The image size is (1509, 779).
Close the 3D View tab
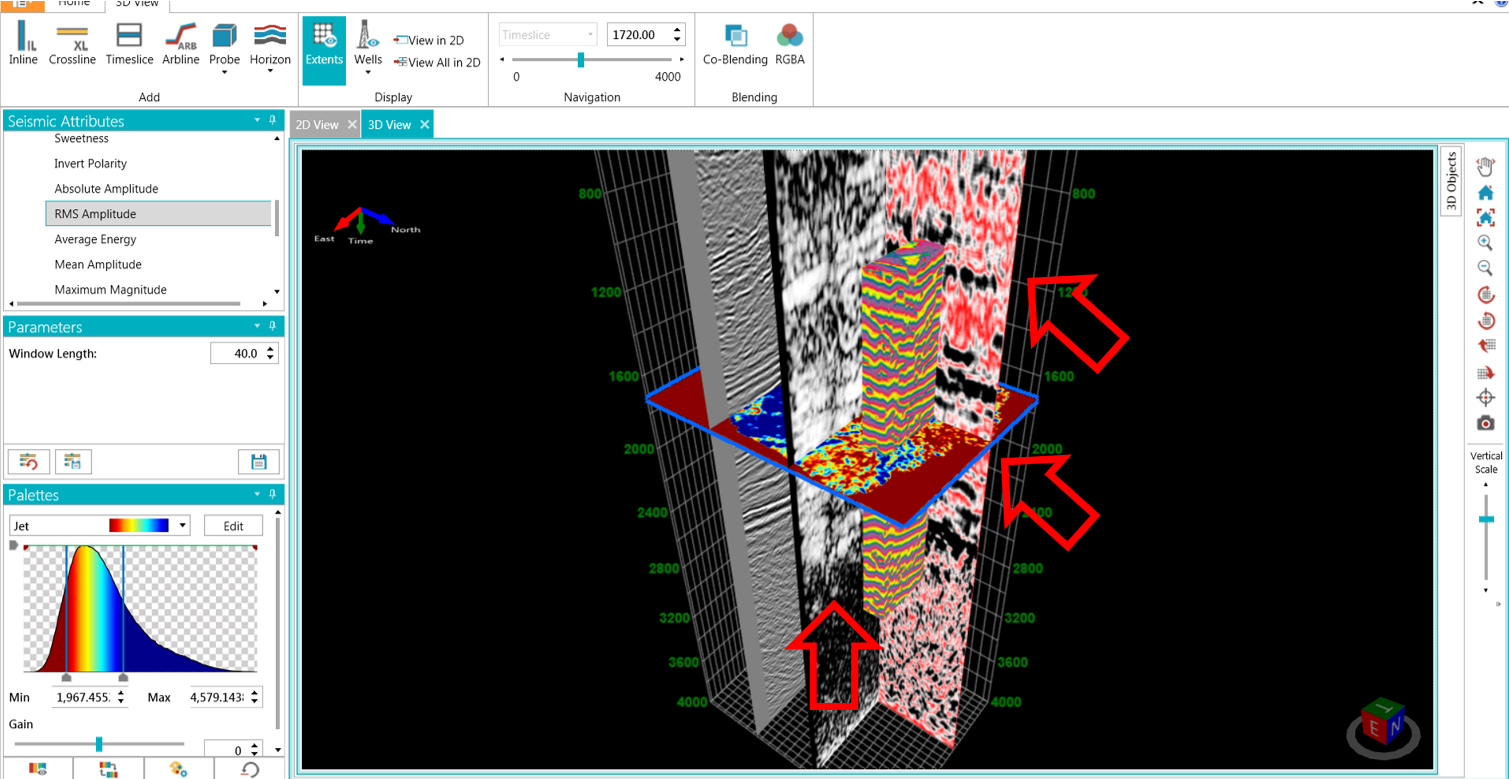click(424, 125)
